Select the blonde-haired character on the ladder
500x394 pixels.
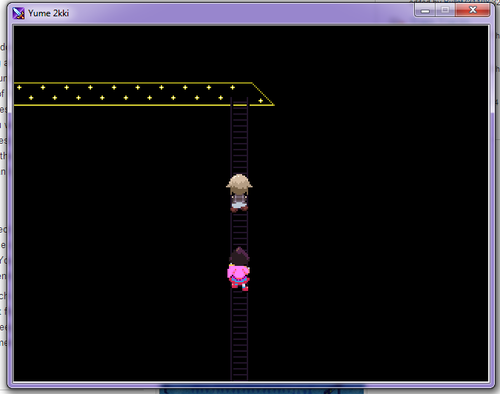(x=239, y=193)
